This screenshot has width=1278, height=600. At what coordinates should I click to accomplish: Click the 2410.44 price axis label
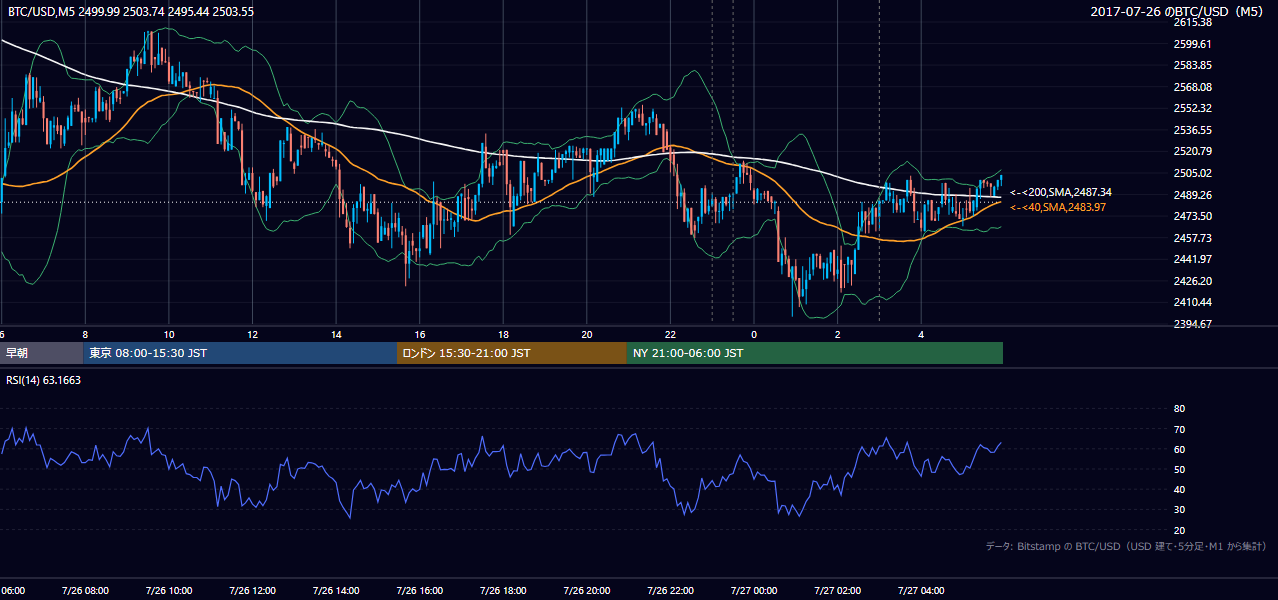coord(1192,302)
